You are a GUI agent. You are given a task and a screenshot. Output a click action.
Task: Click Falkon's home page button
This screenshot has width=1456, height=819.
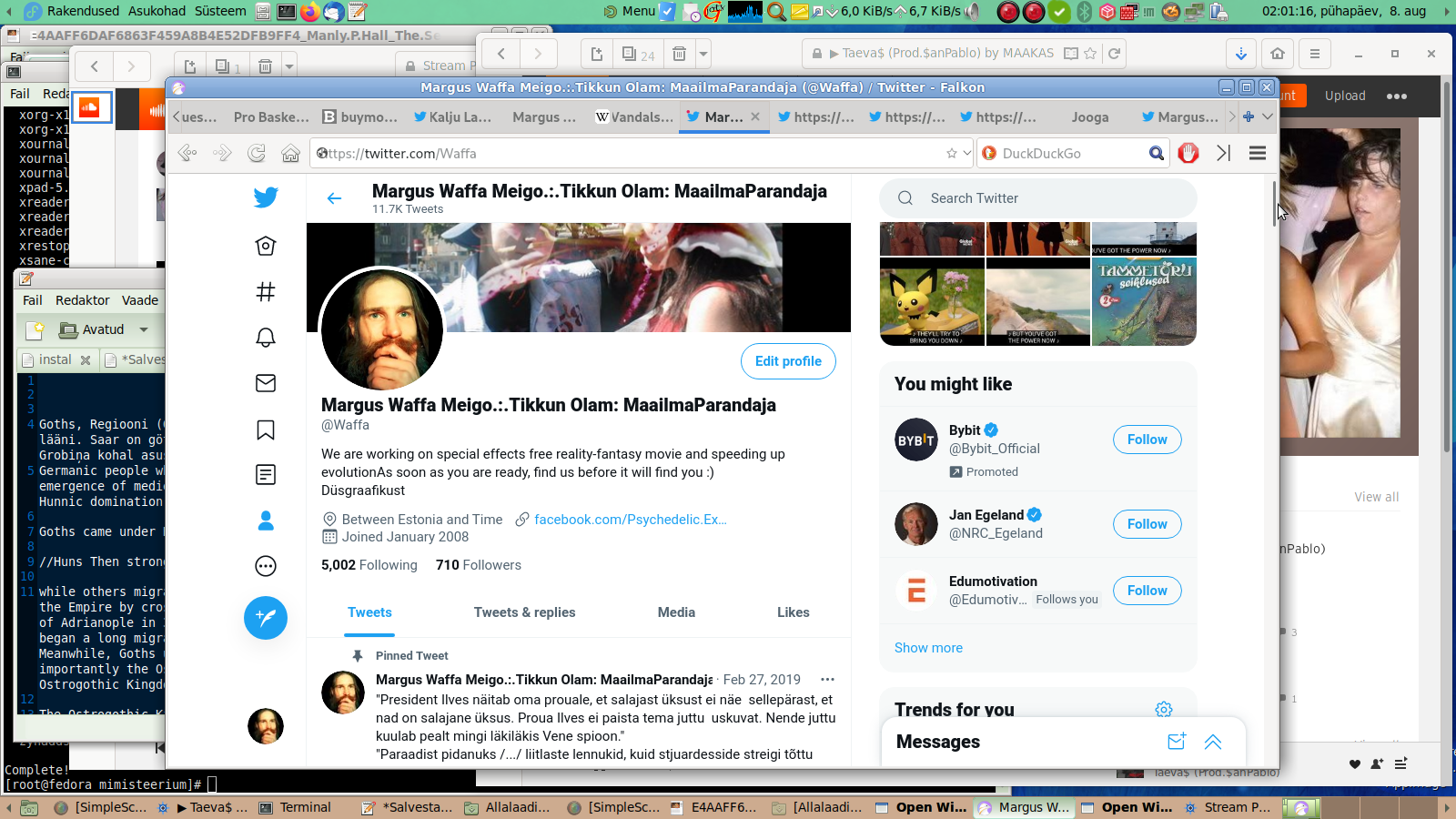click(x=290, y=153)
